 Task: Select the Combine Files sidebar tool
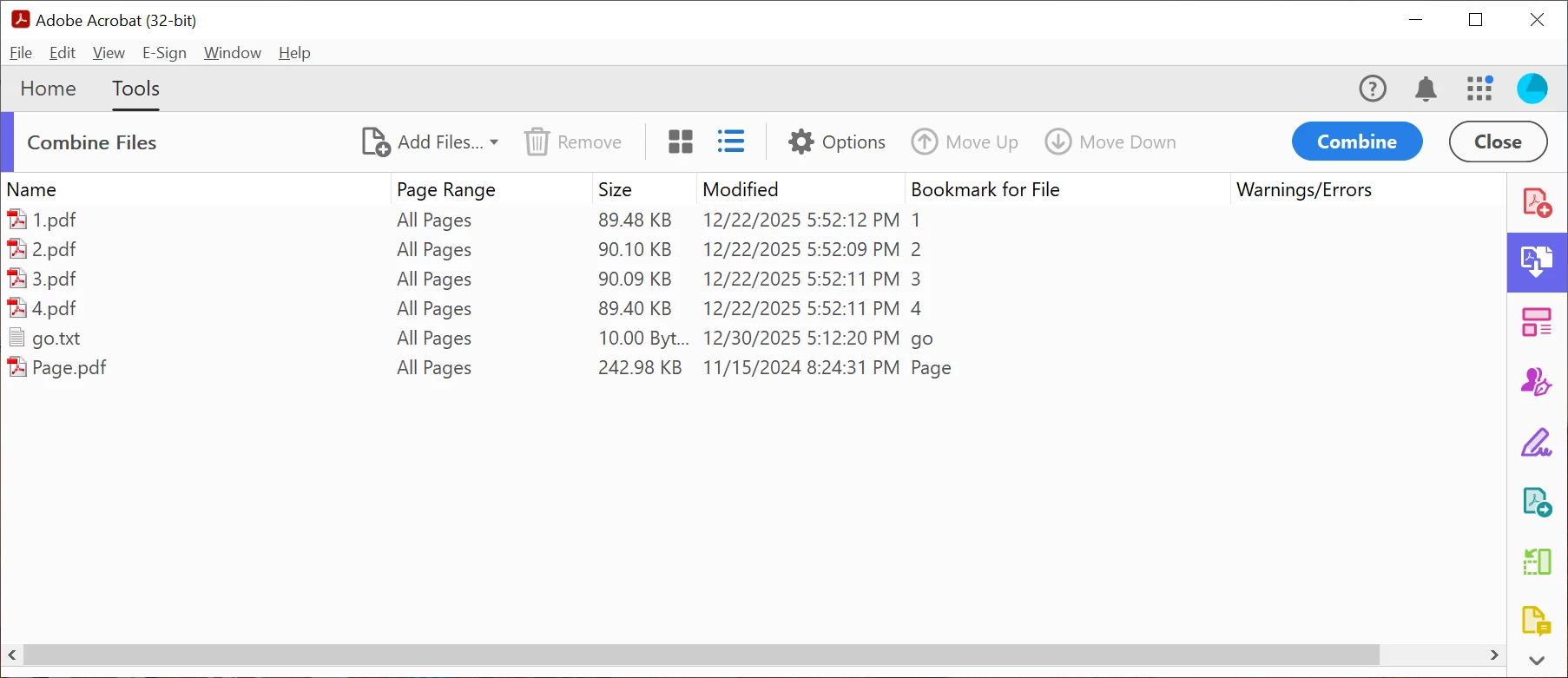point(1537,262)
